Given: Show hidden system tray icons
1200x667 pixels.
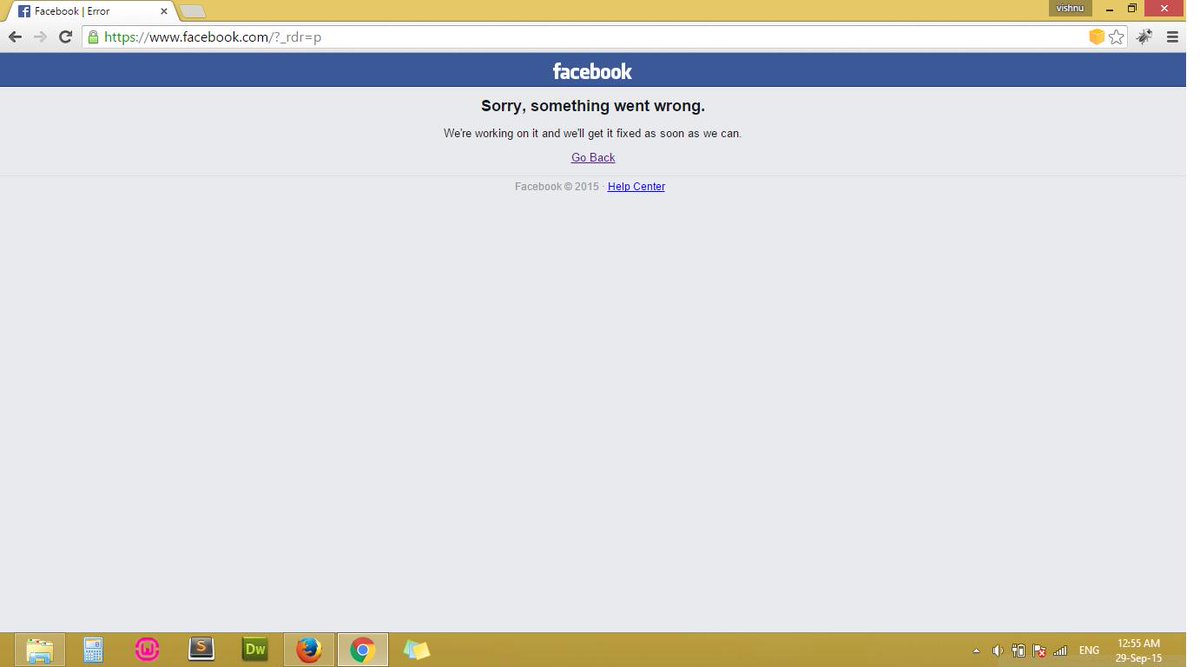Looking at the screenshot, I should point(977,651).
